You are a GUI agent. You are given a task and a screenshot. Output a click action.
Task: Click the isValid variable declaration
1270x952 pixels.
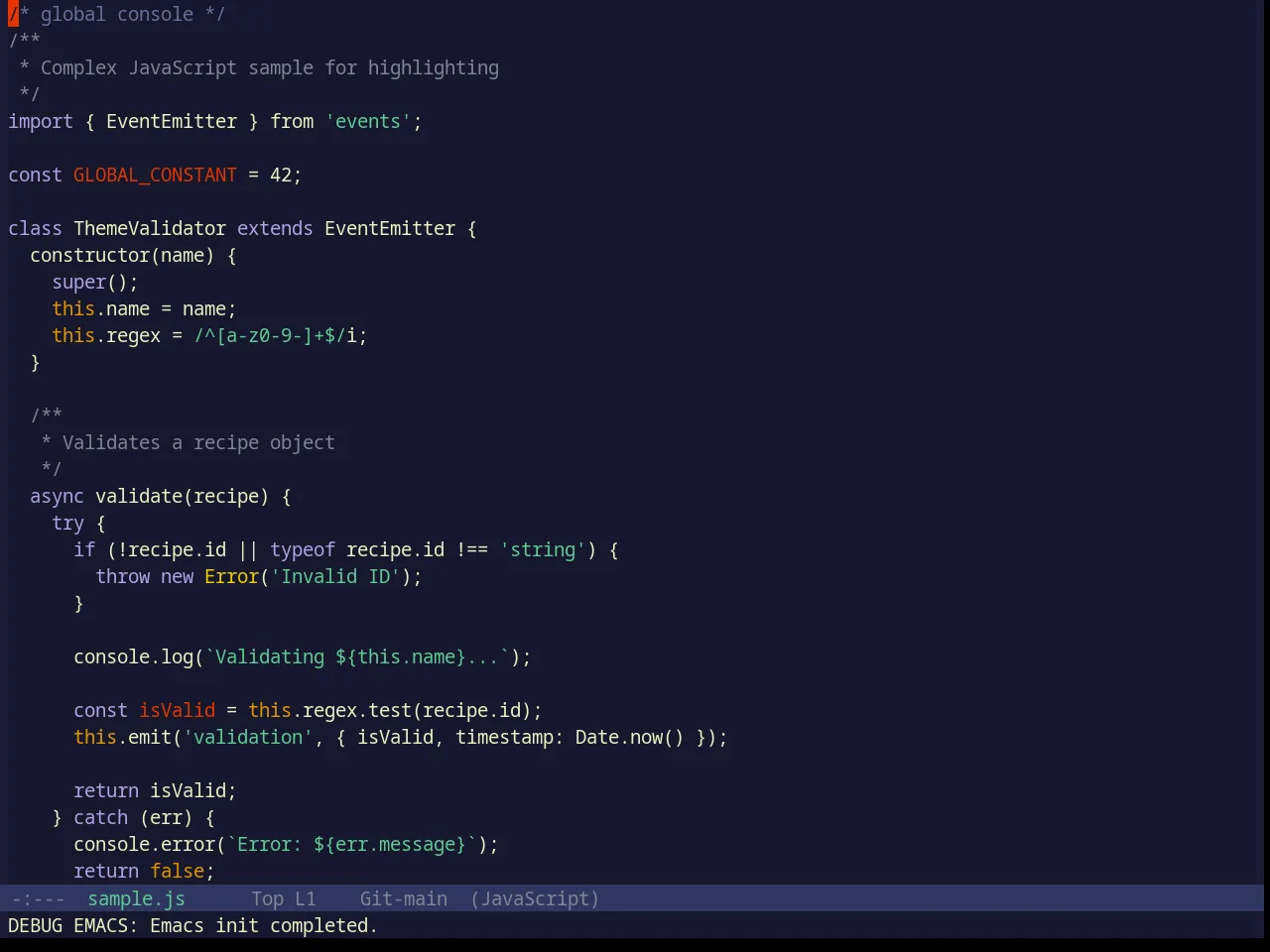pyautogui.click(x=177, y=710)
